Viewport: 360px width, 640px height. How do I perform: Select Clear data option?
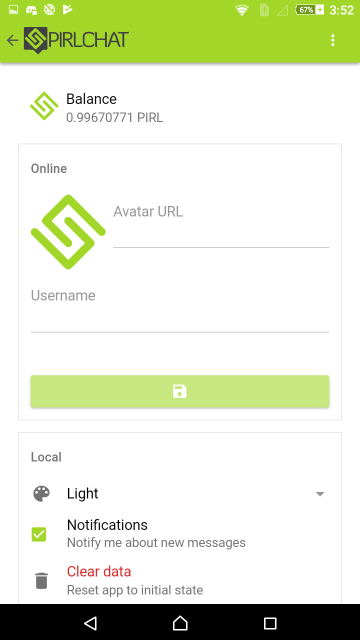[99, 571]
